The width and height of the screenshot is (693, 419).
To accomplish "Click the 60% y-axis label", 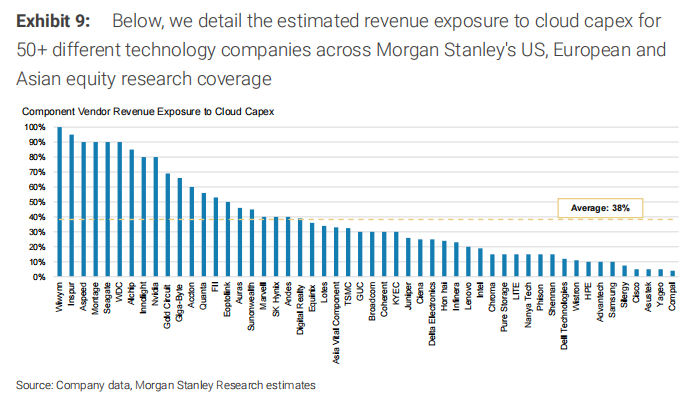I will coord(37,187).
